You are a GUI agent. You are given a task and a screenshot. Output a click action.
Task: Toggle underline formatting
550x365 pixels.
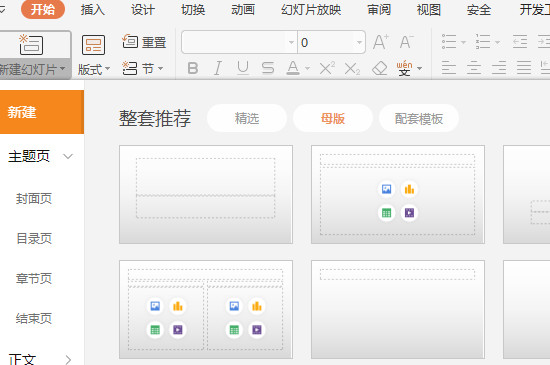pos(243,68)
